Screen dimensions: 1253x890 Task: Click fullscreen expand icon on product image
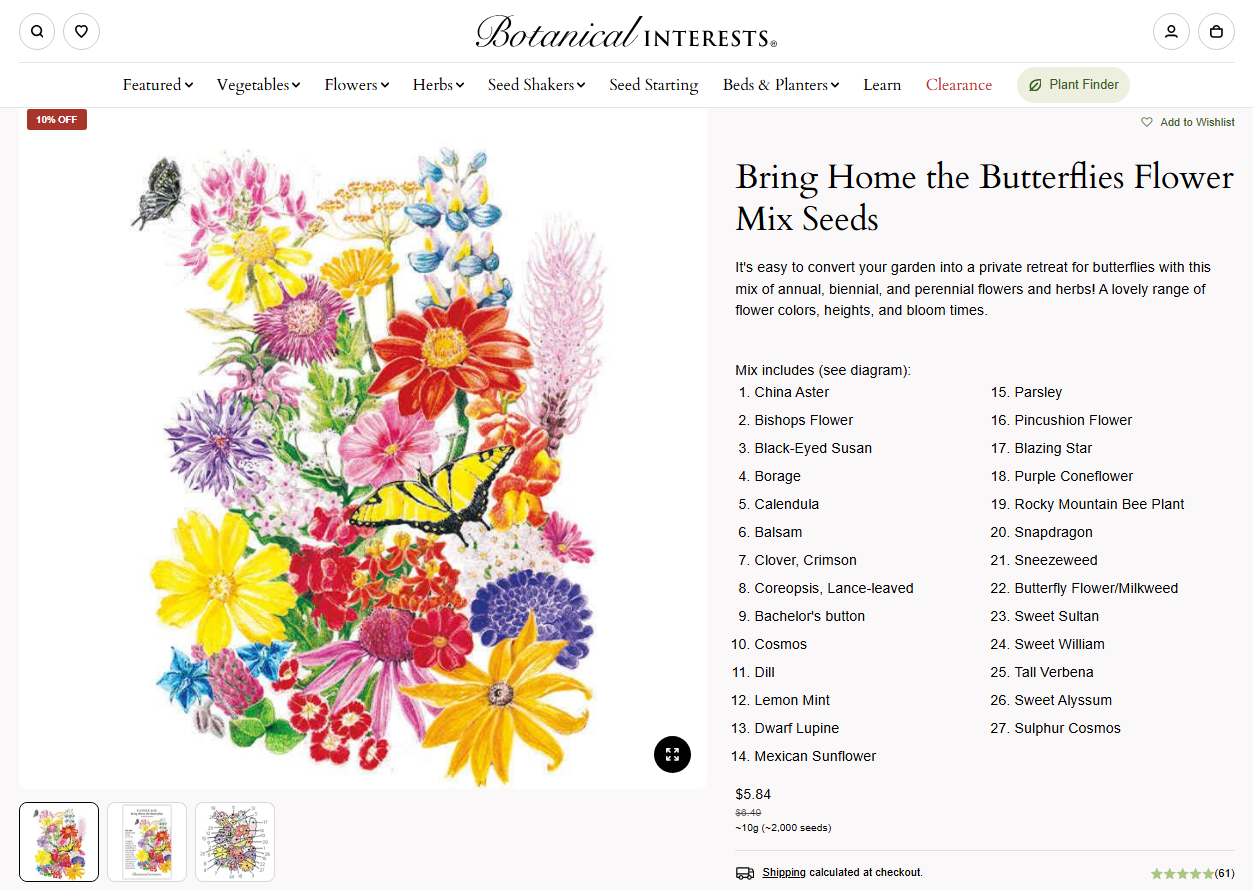672,754
